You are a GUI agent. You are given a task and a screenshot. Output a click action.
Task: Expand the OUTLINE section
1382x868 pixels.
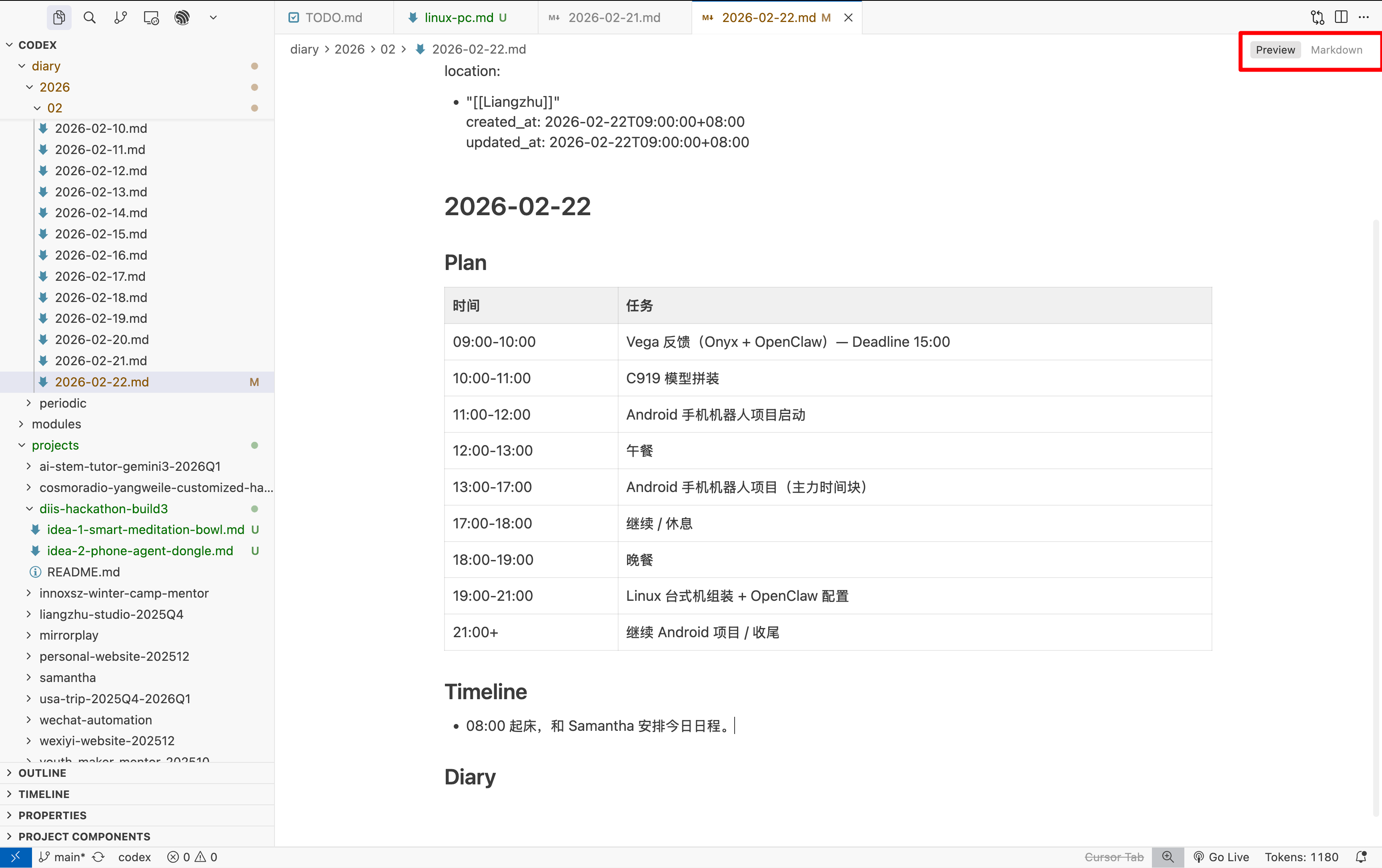click(x=42, y=773)
